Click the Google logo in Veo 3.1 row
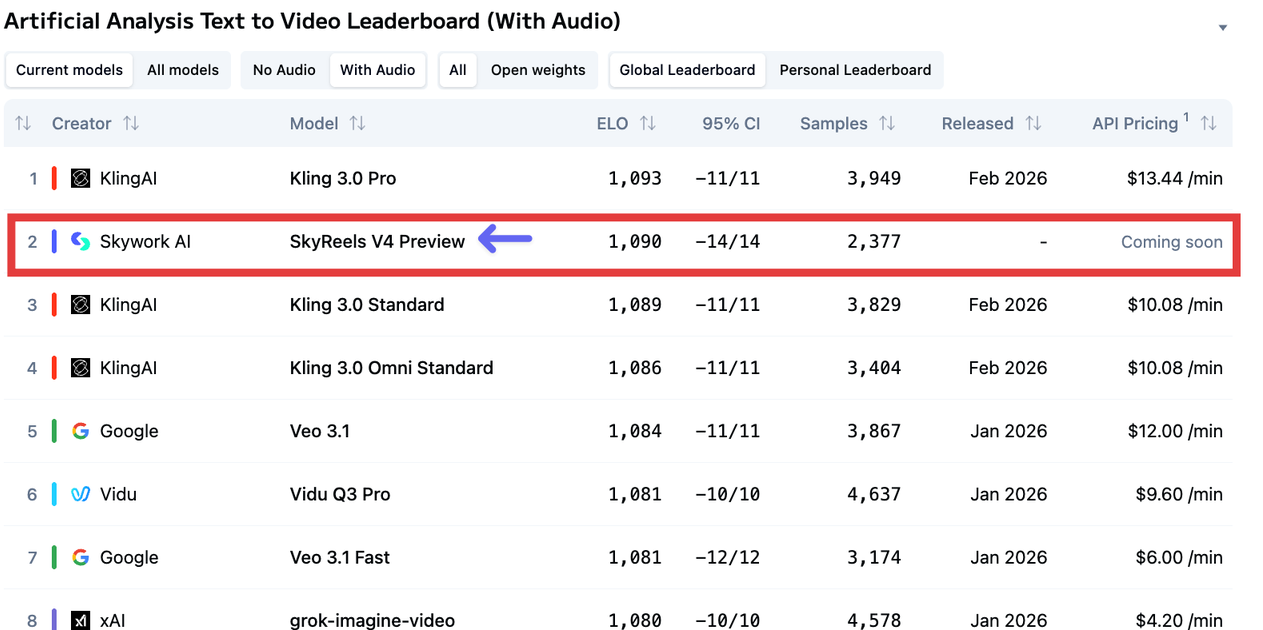Screen dimensions: 1263x630 pyautogui.click(x=81, y=431)
